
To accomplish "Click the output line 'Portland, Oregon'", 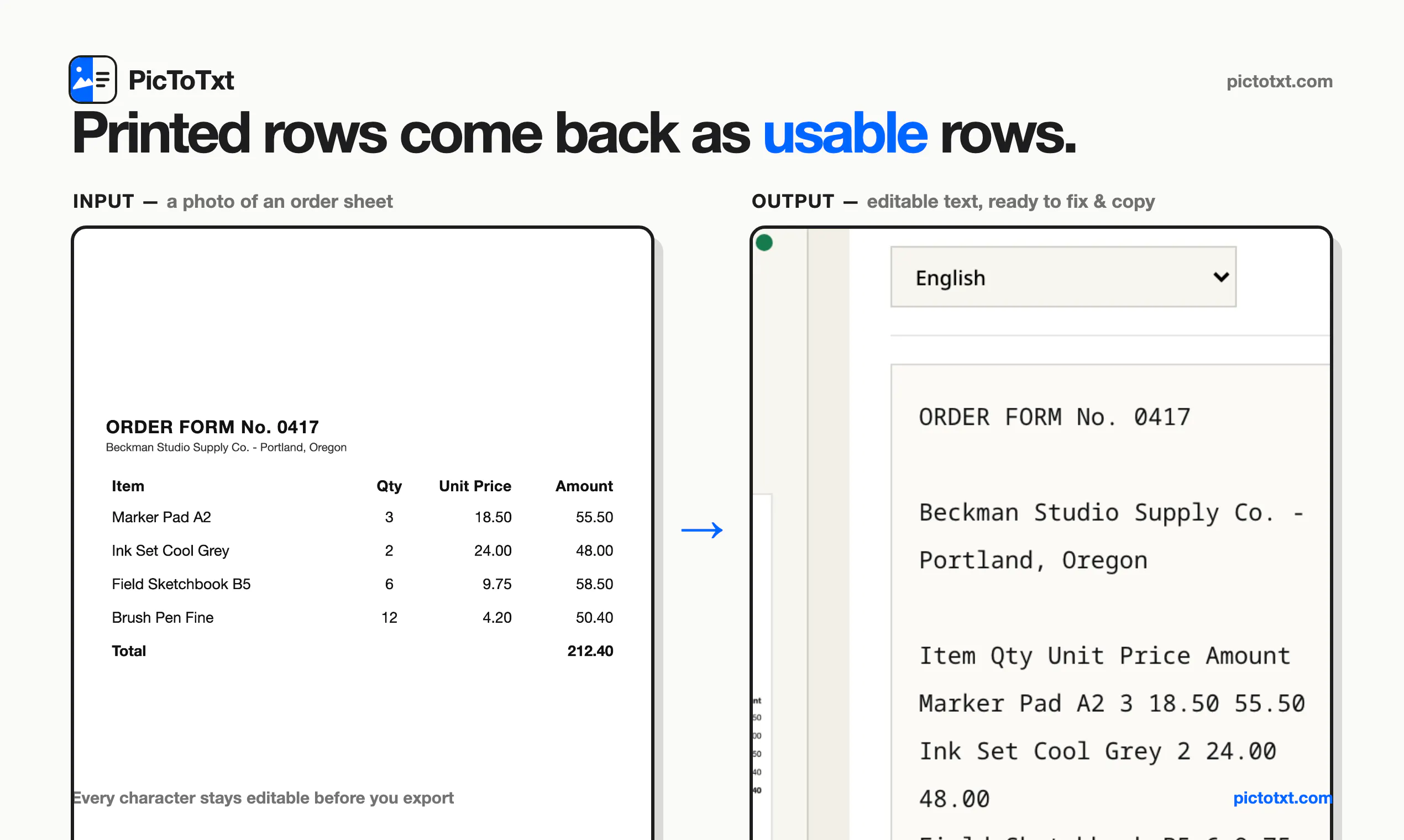I will pos(1033,560).
